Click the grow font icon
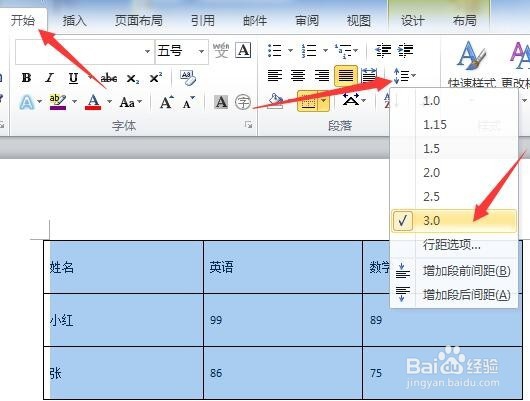The width and height of the screenshot is (530, 401). [167, 102]
